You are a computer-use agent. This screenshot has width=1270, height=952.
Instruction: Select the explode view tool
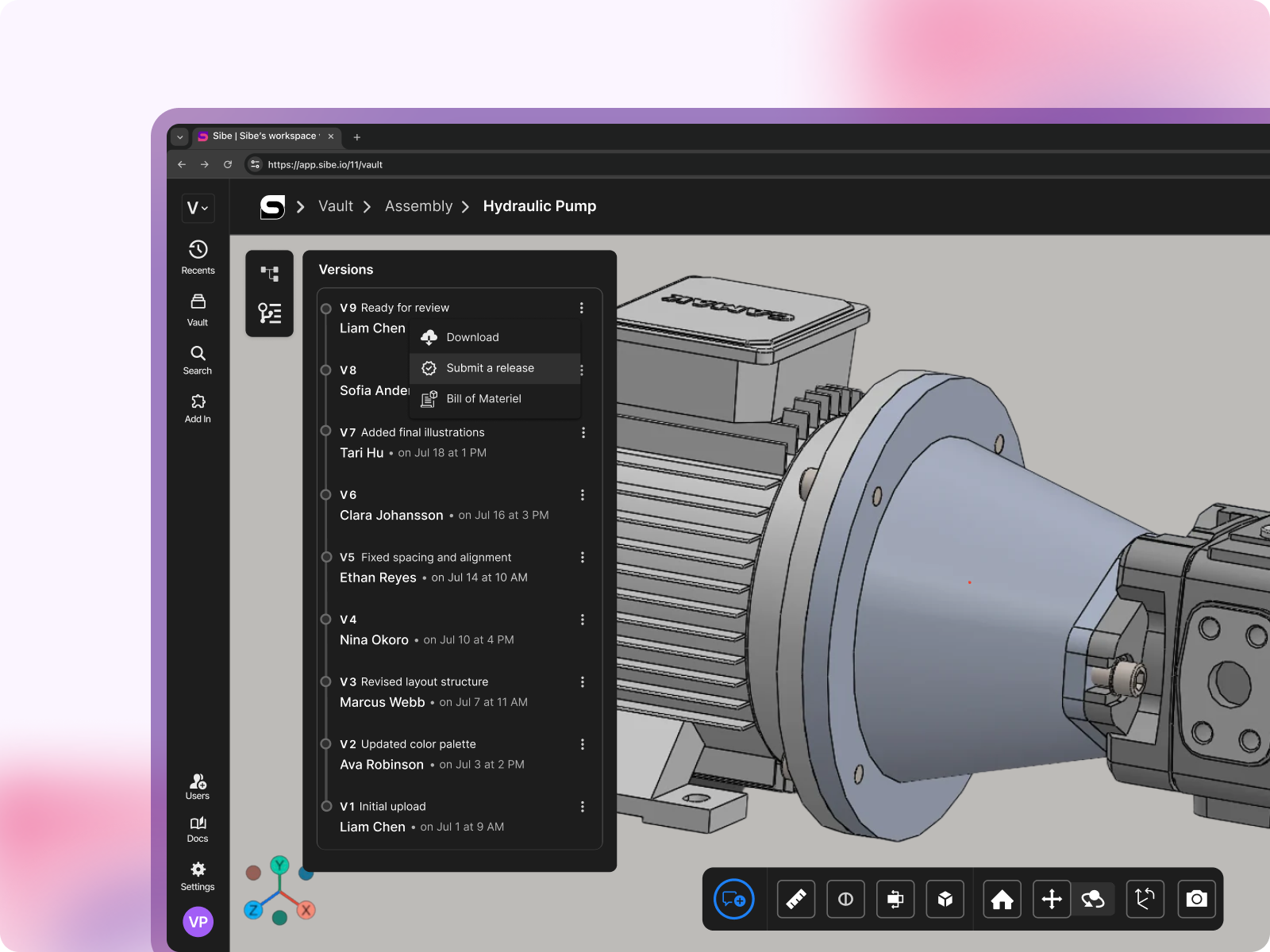click(895, 900)
